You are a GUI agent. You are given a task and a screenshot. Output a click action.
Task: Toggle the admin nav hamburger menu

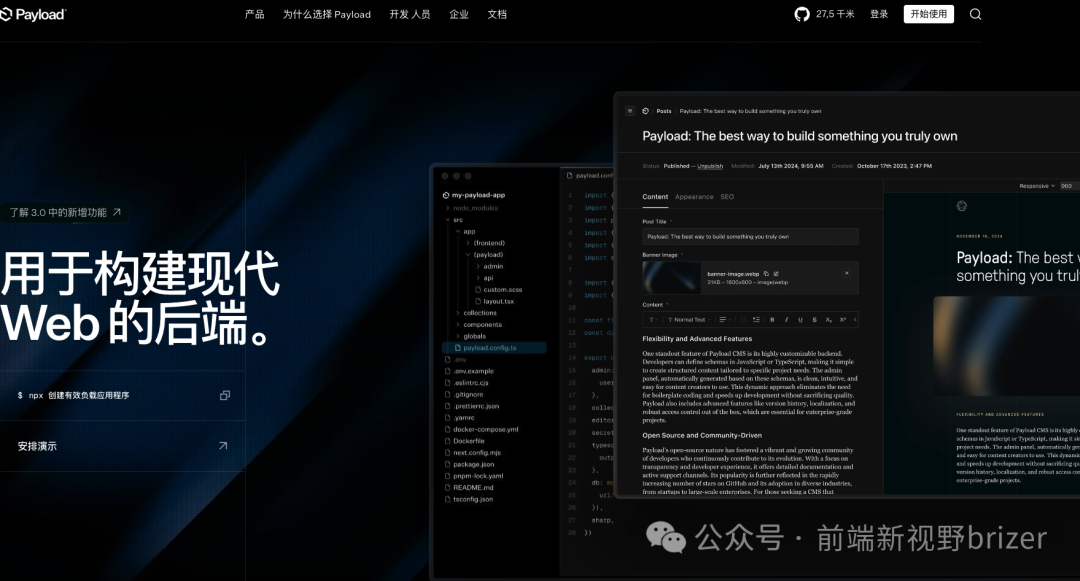click(x=630, y=111)
